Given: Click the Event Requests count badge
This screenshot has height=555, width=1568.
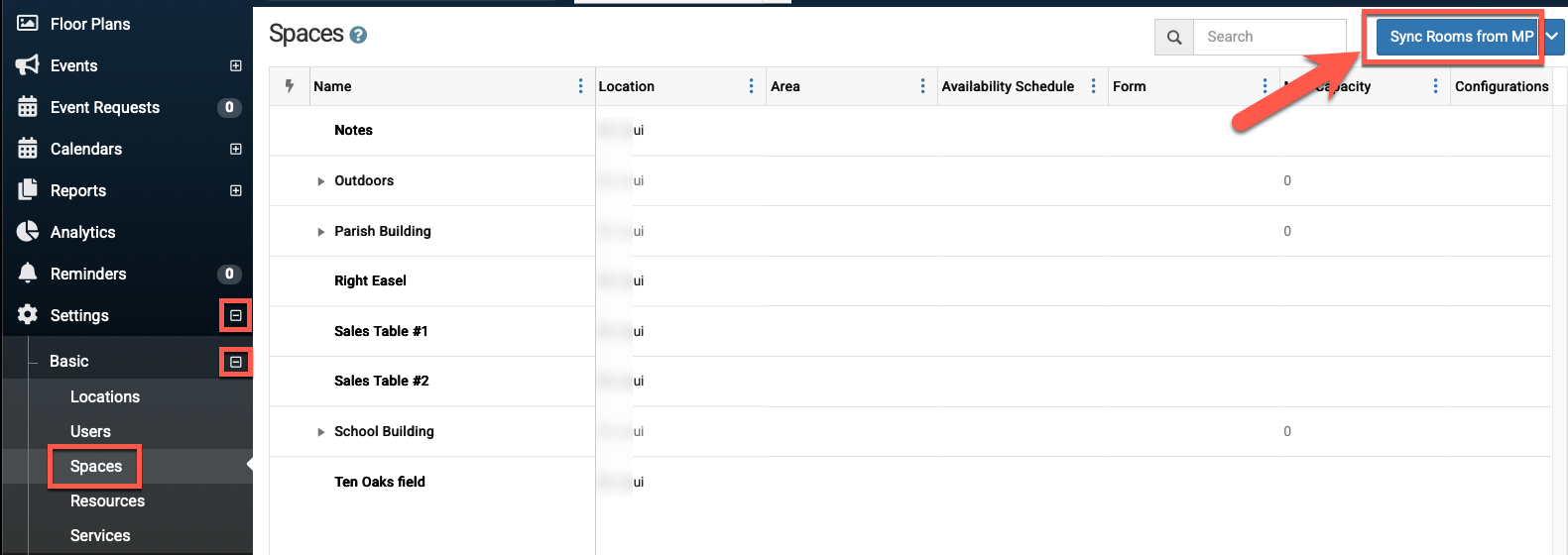Looking at the screenshot, I should pos(229,107).
